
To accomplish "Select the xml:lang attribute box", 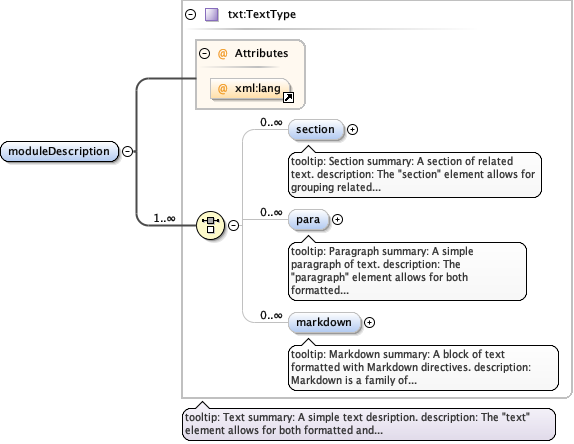I will coord(251,89).
